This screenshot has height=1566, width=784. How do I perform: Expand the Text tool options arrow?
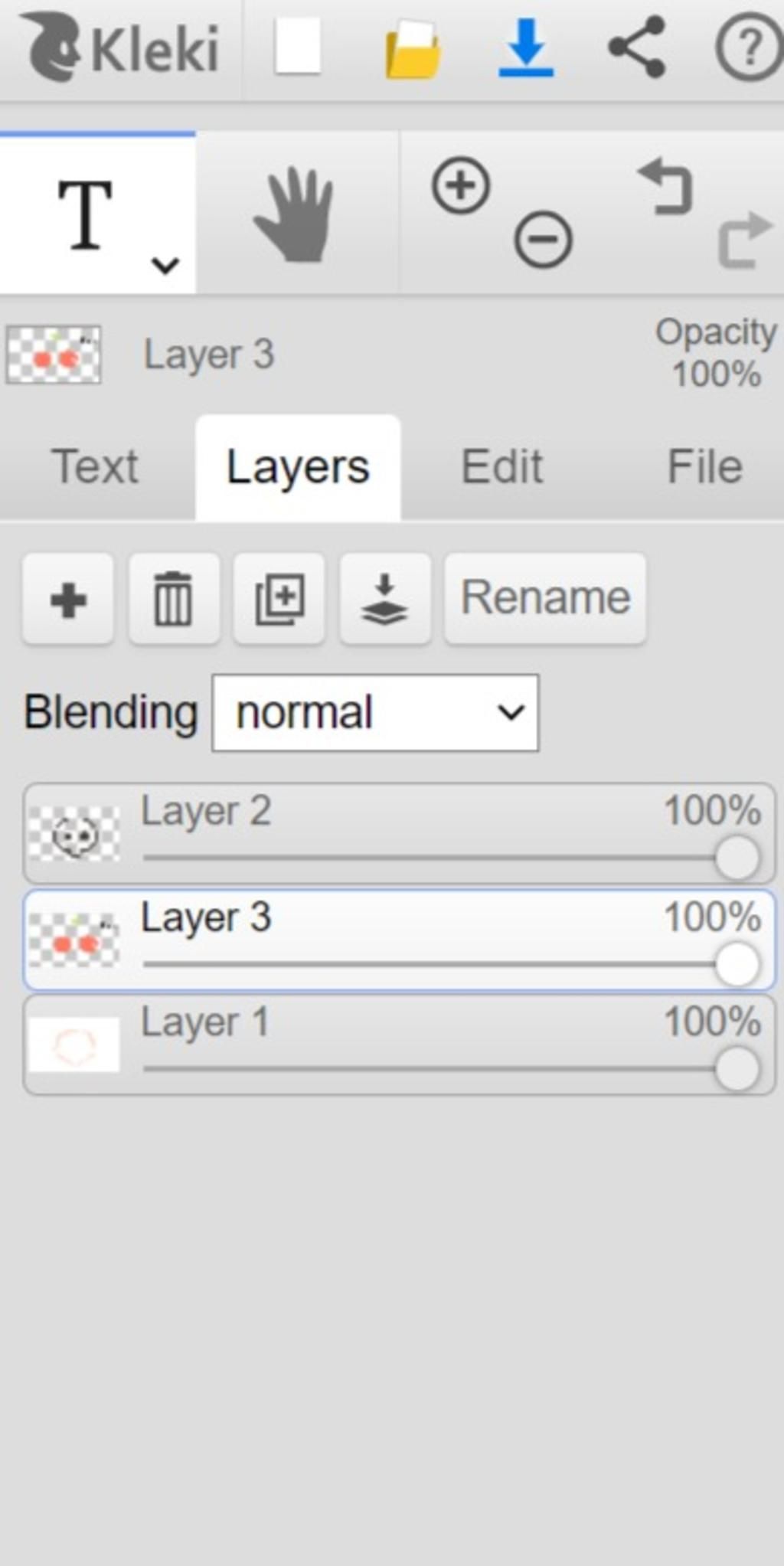(x=165, y=265)
